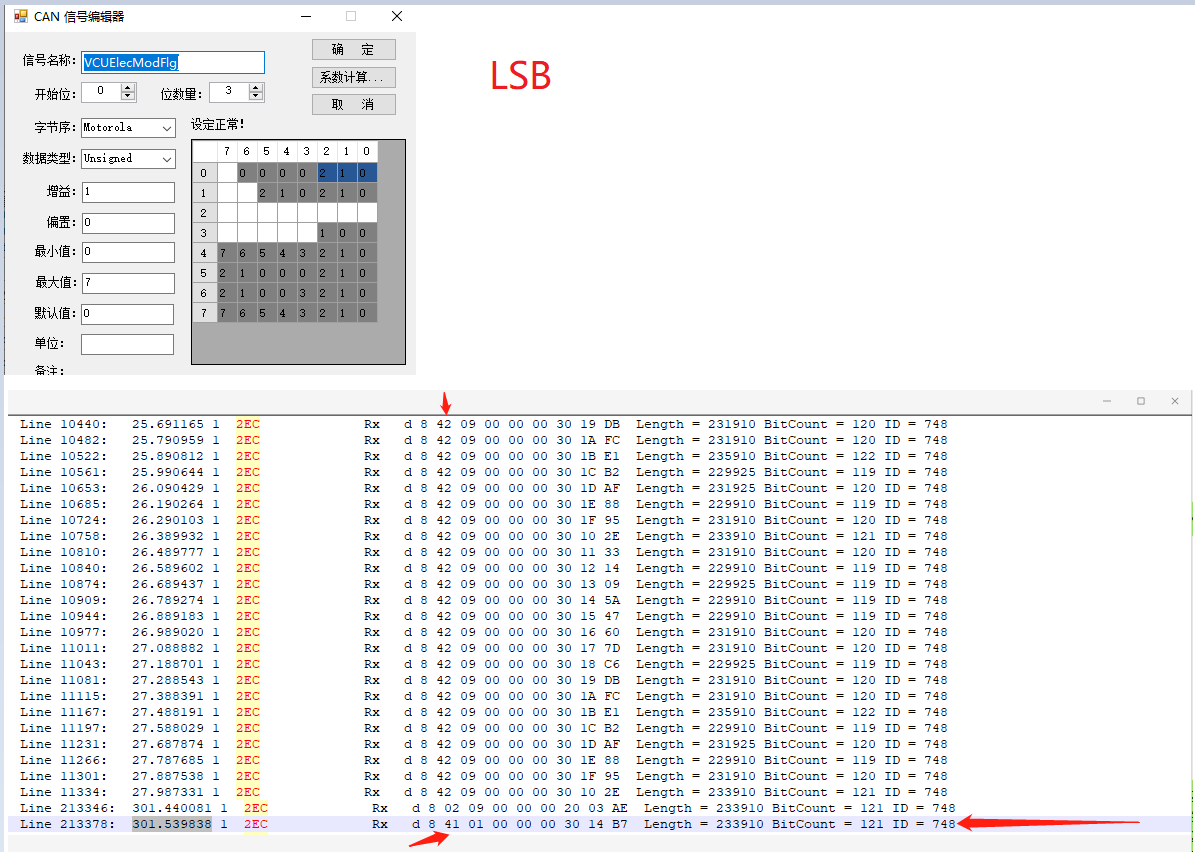Click row label 4 in the bit matrix
This screenshot has height=852, width=1195.
point(204,252)
